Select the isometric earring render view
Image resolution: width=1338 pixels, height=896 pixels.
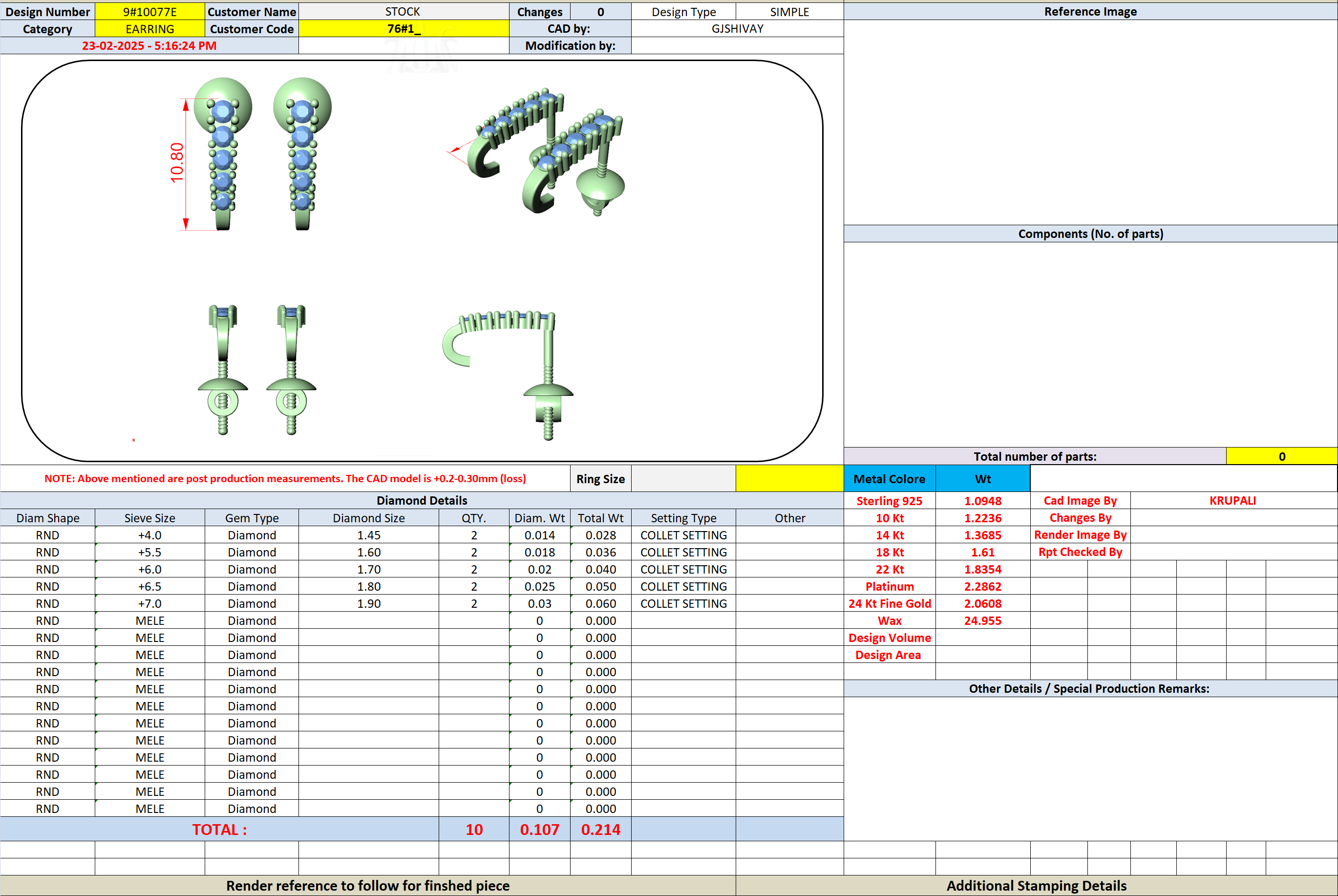tap(535, 151)
